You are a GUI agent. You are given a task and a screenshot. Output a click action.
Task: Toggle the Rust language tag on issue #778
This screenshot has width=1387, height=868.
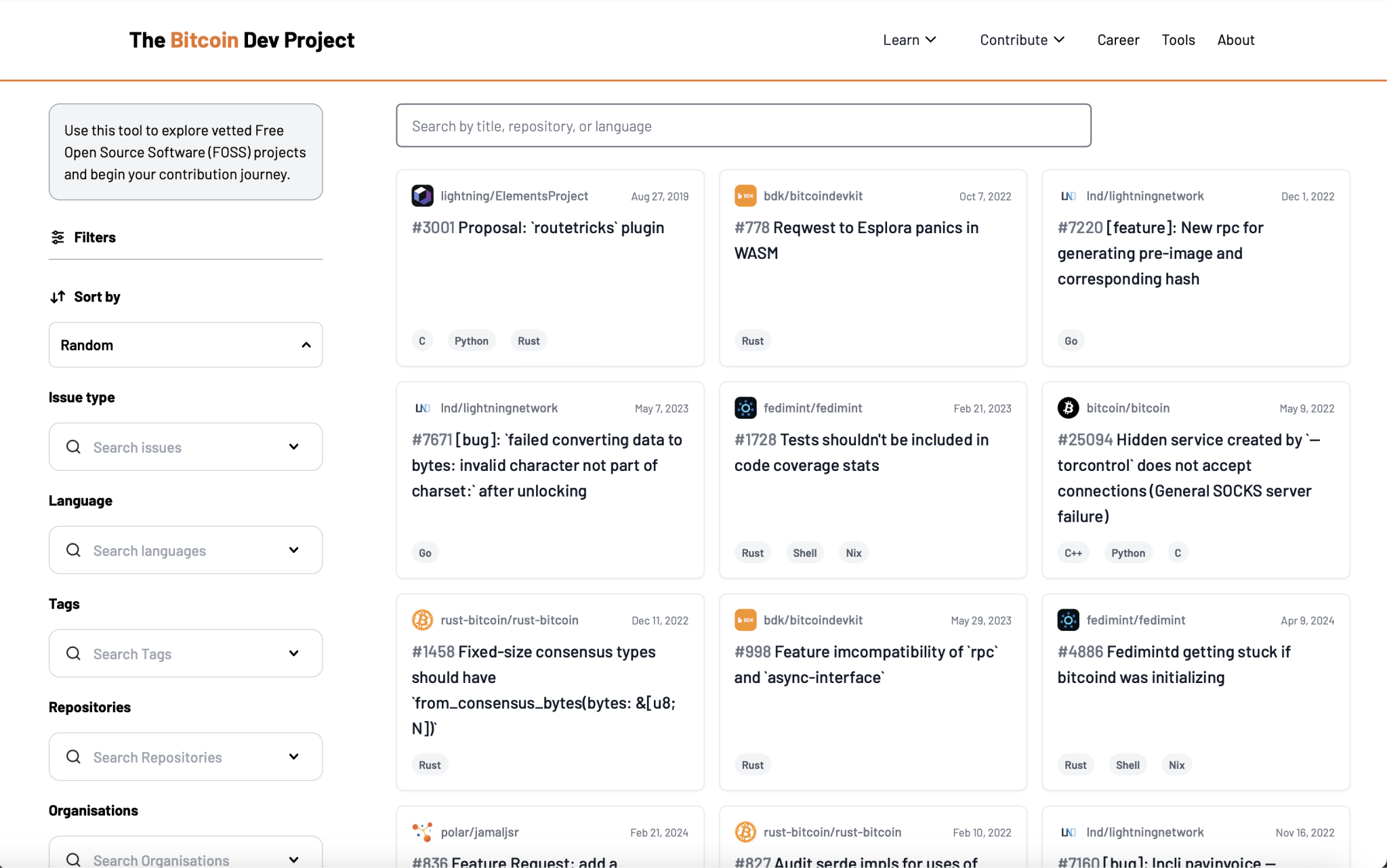tap(752, 340)
